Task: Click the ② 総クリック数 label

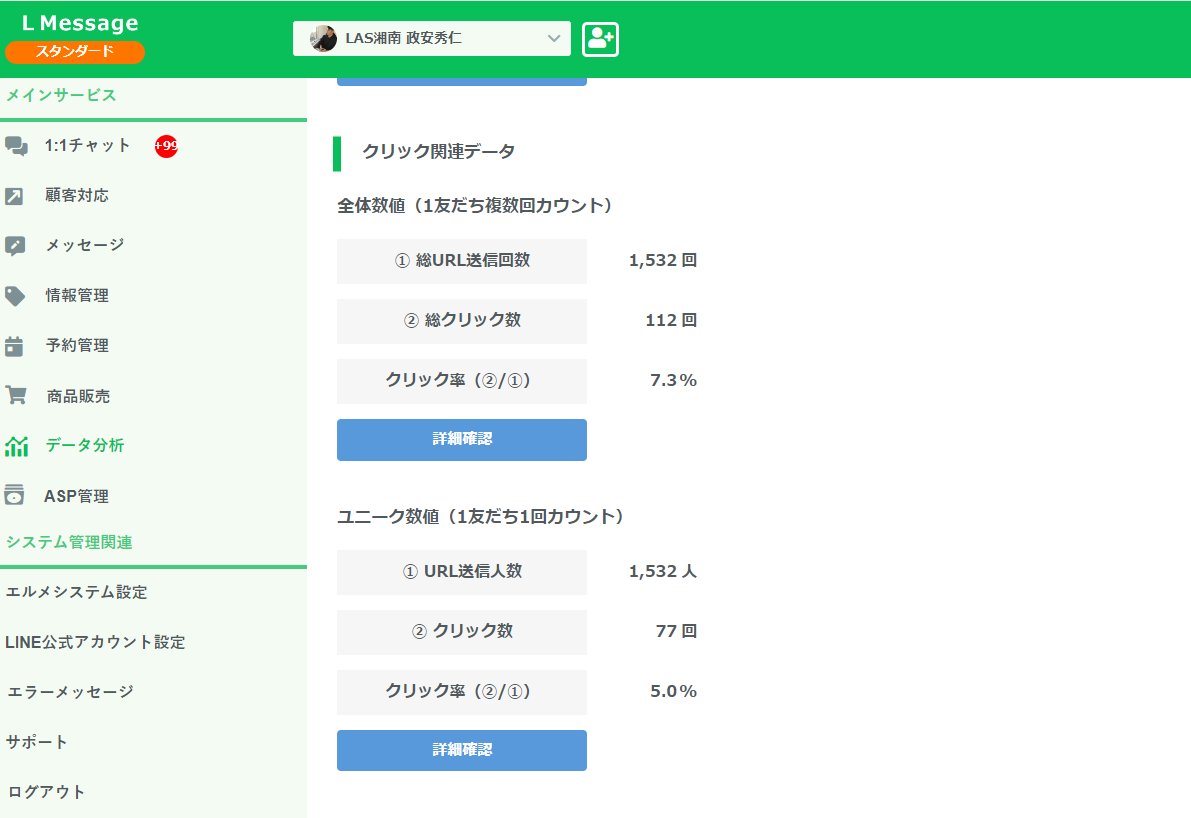Action: point(462,321)
